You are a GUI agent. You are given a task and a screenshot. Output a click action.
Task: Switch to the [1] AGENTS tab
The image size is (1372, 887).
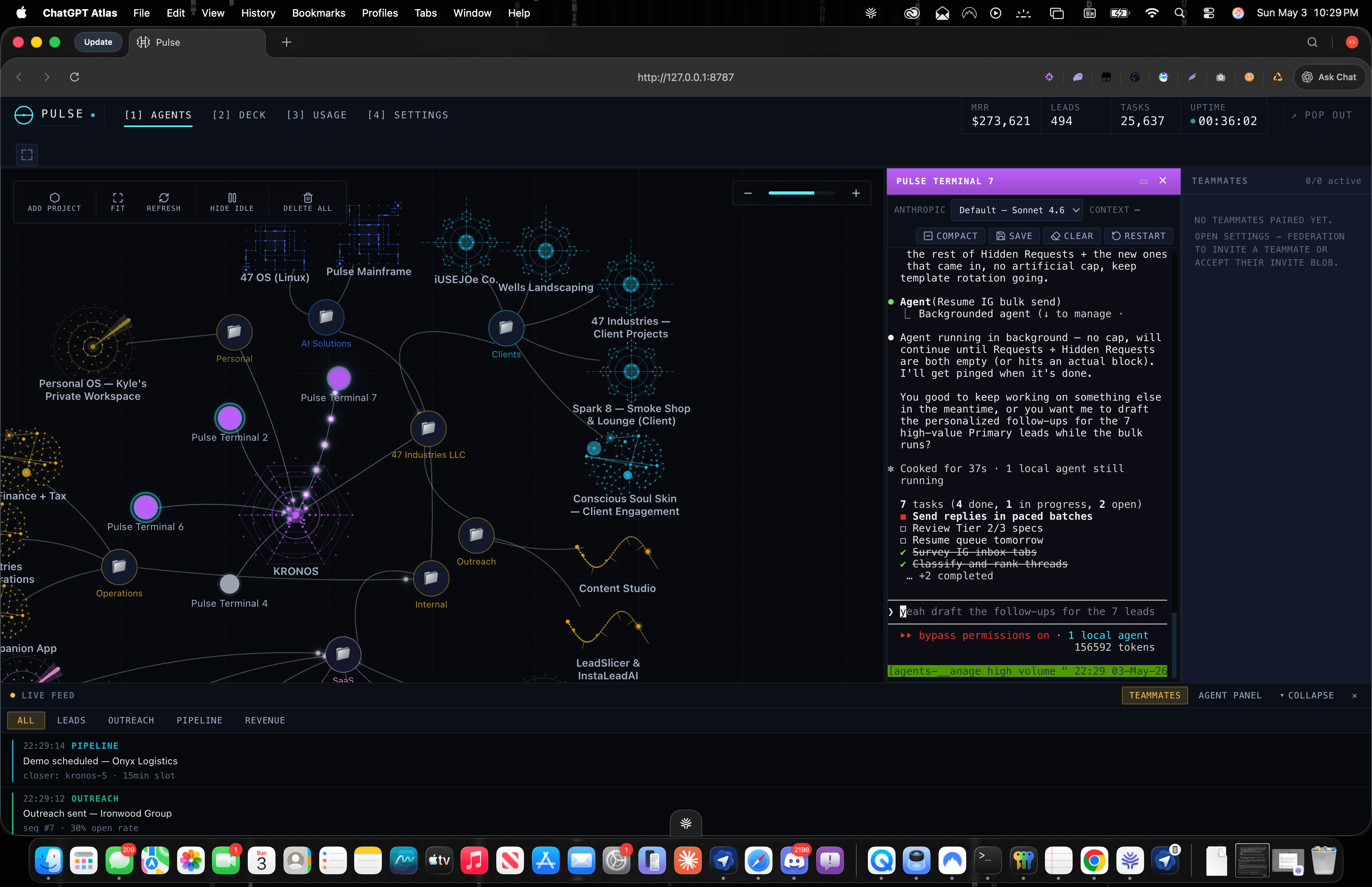(158, 115)
